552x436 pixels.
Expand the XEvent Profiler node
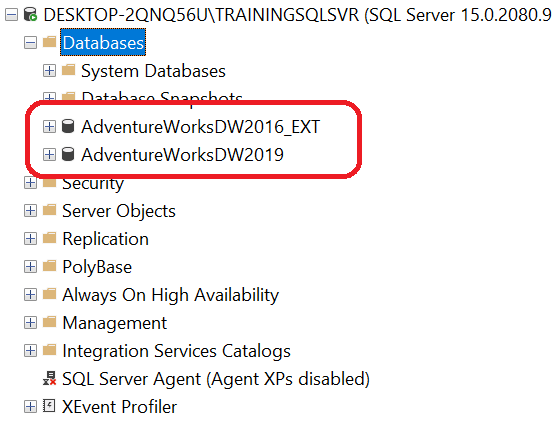click(30, 407)
